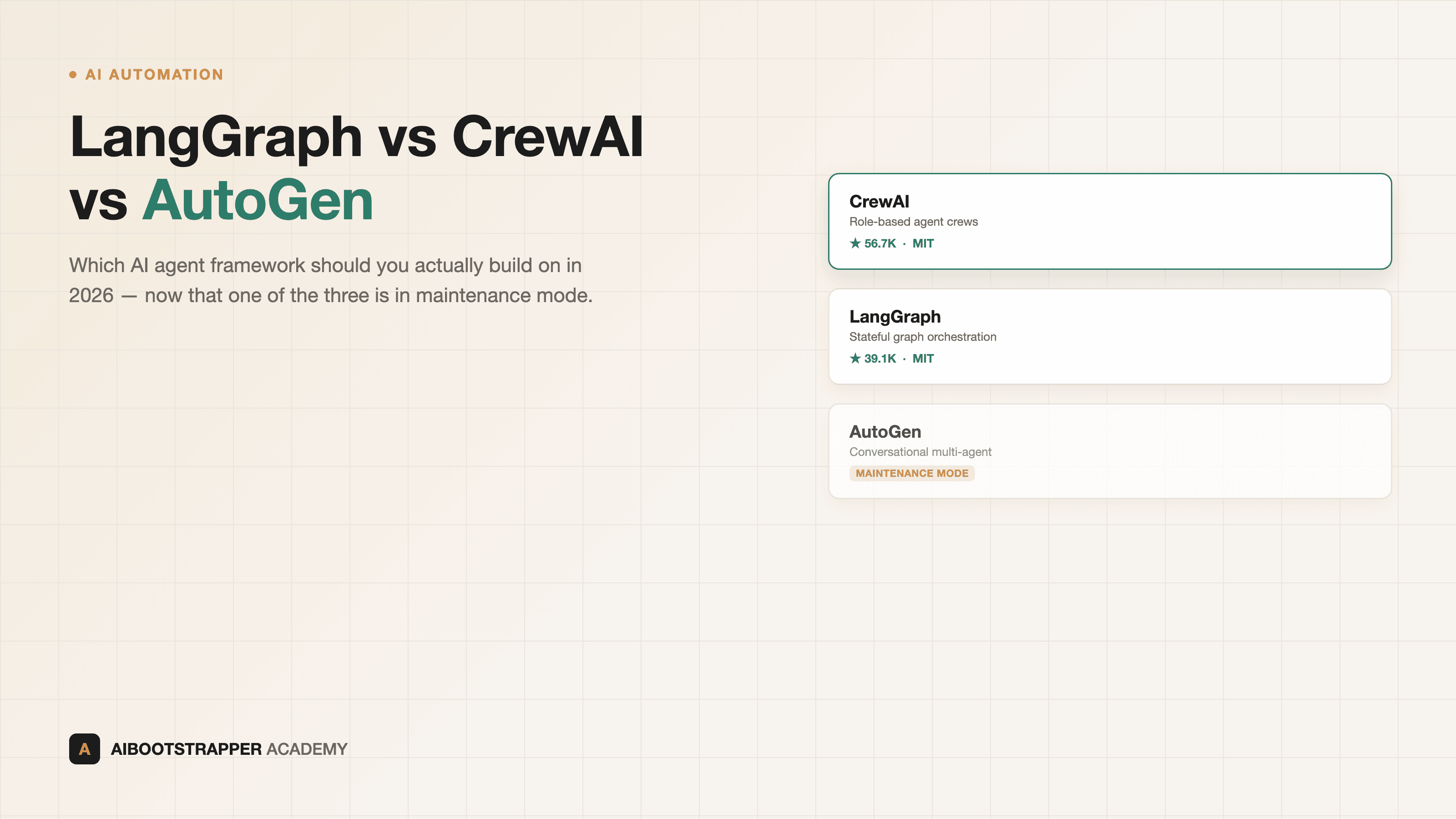Click the star icon on CrewAI card
Image resolution: width=1456 pixels, height=819 pixels.
click(855, 243)
